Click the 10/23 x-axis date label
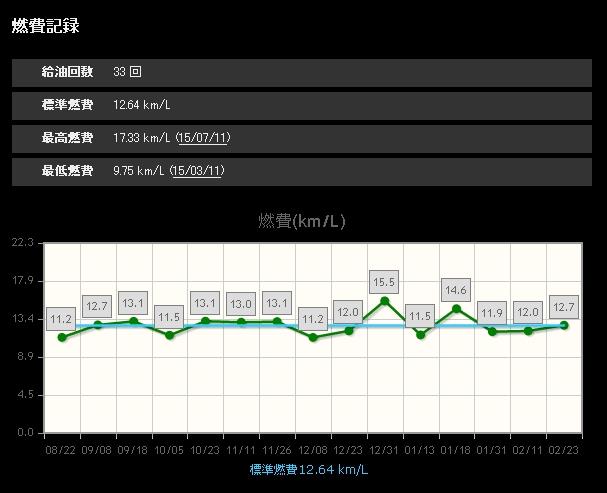Viewport: 607px width, 493px height. (205, 450)
